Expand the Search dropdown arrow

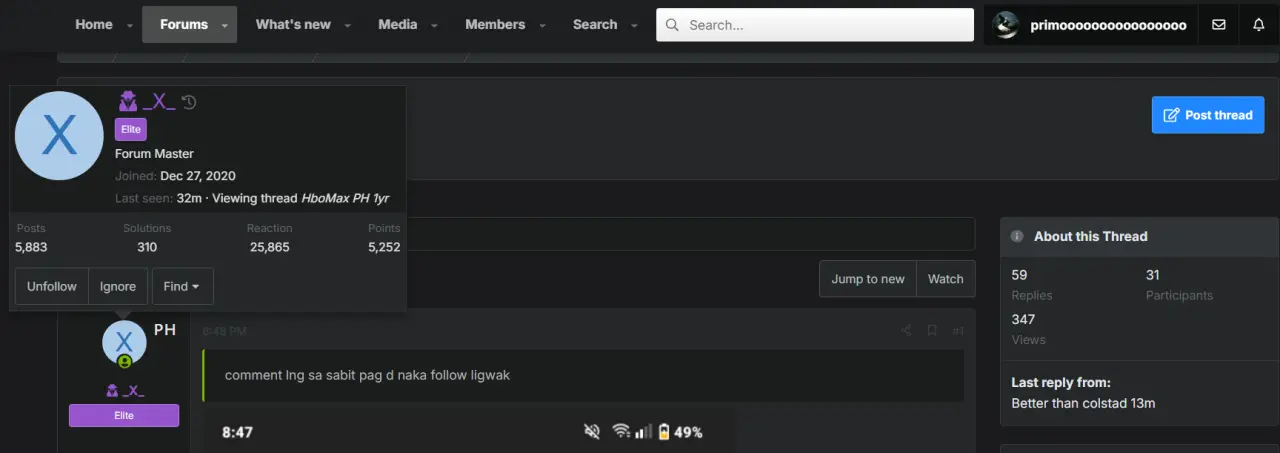point(635,25)
